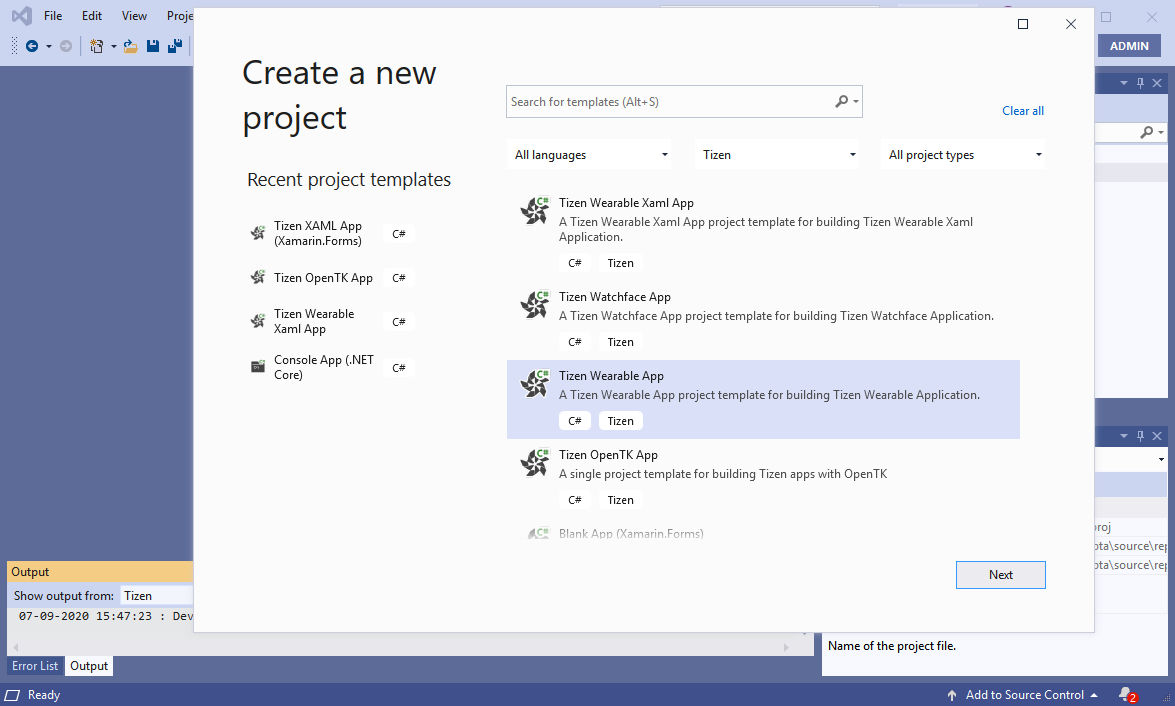This screenshot has width=1175, height=706.
Task: Open the All languages filter dropdown
Action: click(591, 155)
